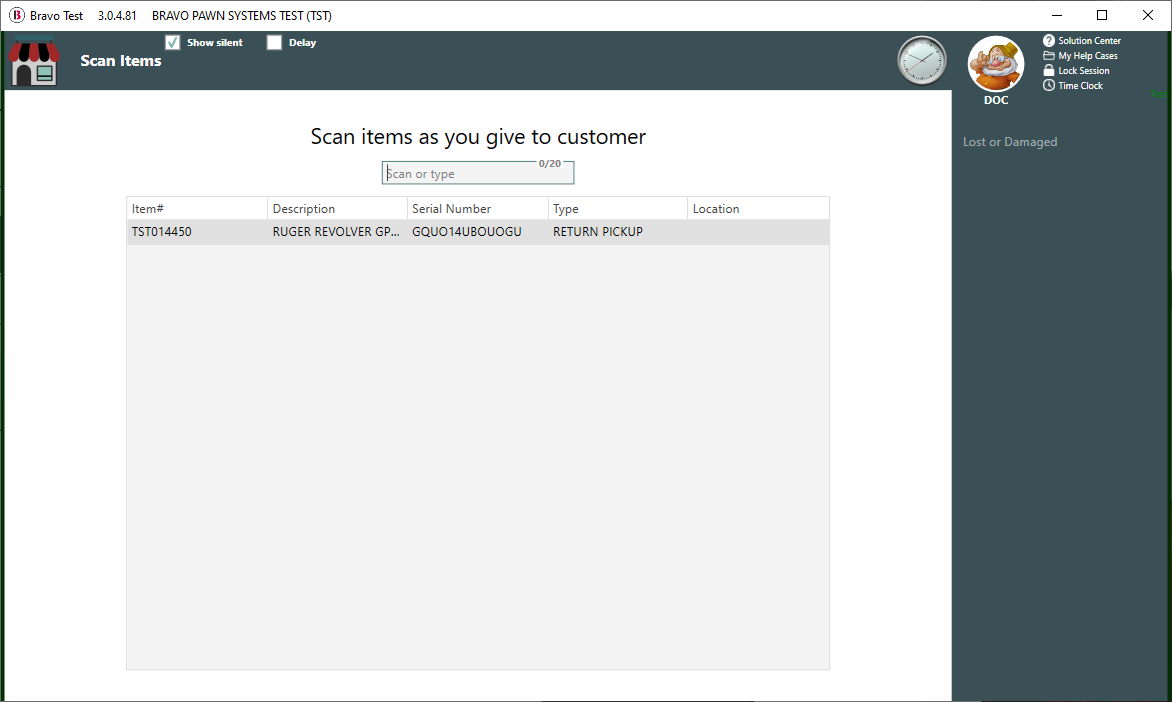This screenshot has height=702, width=1172.
Task: Click the Time Clock icon
Action: coord(1049,85)
